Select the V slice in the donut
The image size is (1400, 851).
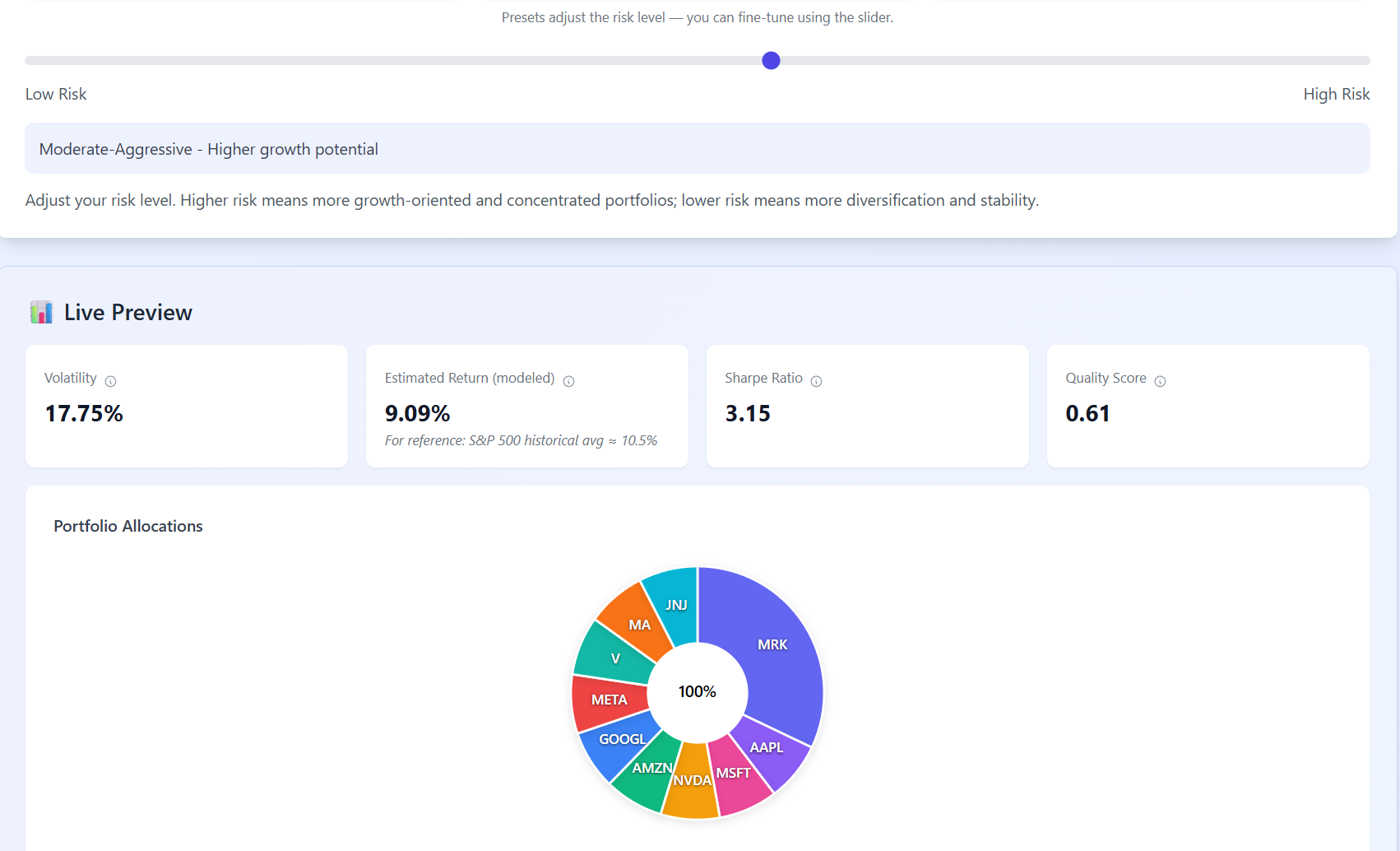(x=614, y=658)
